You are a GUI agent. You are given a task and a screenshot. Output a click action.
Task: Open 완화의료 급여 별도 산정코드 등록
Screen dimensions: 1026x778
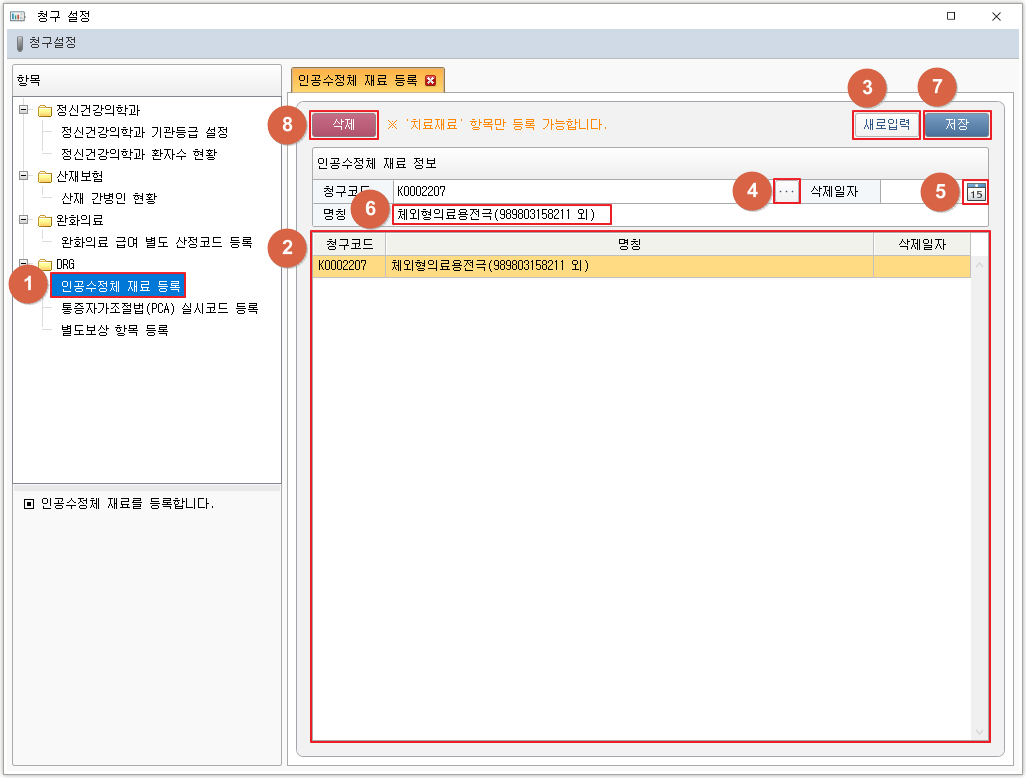[x=156, y=242]
